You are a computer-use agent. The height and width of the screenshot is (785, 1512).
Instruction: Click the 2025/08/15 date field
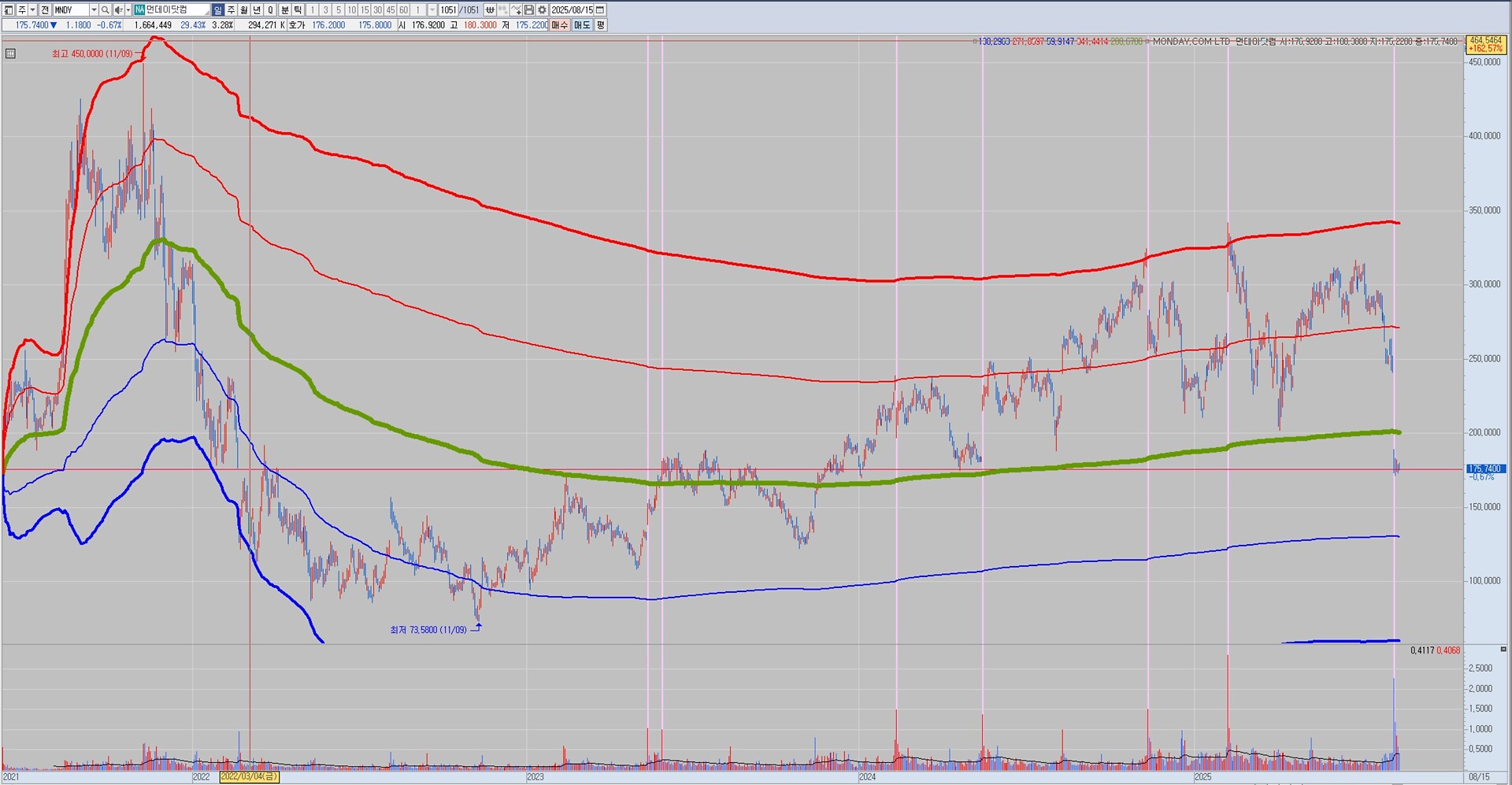573,9
